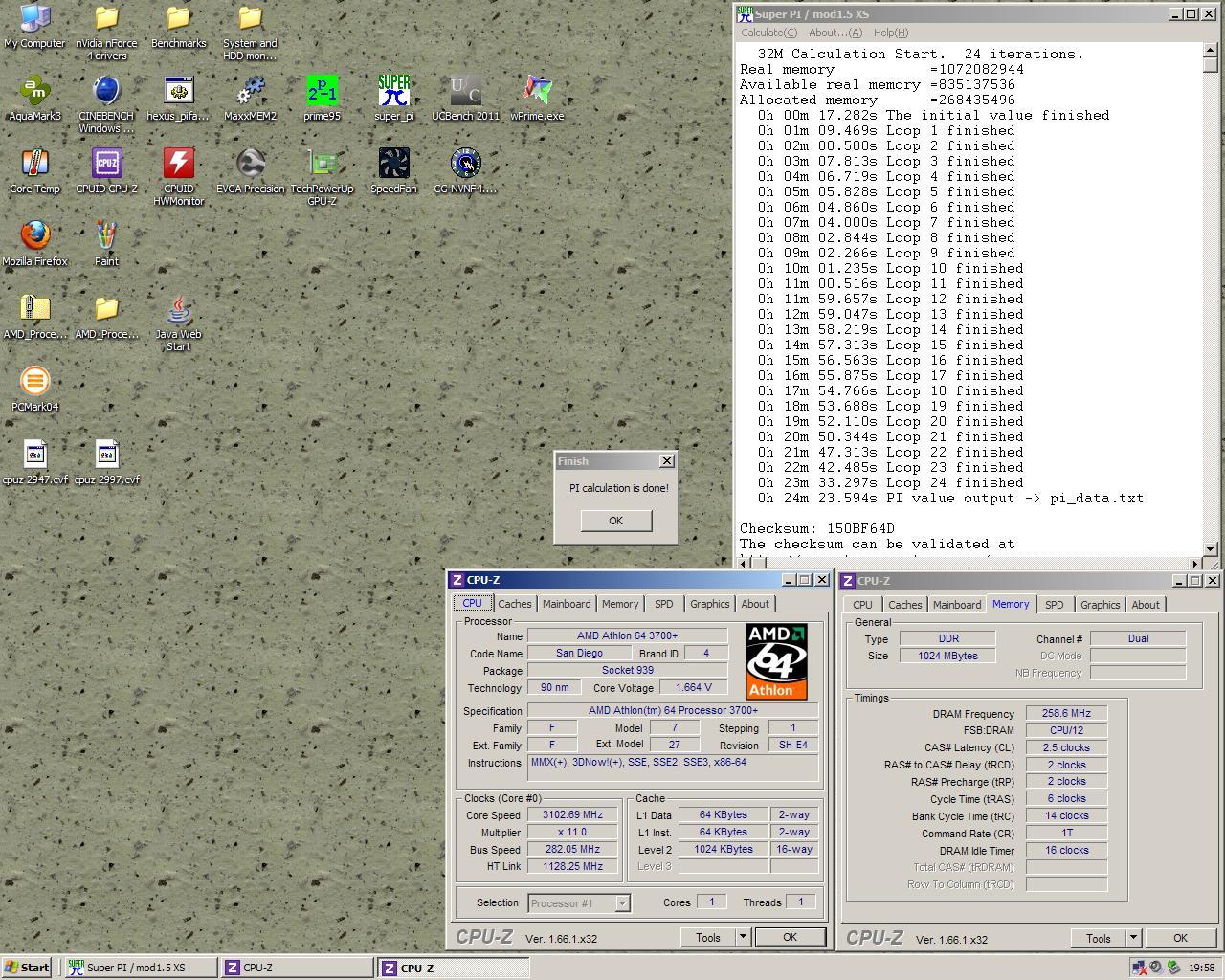Open My Computer desktop icon
This screenshot has width=1225, height=980.
coord(34,26)
